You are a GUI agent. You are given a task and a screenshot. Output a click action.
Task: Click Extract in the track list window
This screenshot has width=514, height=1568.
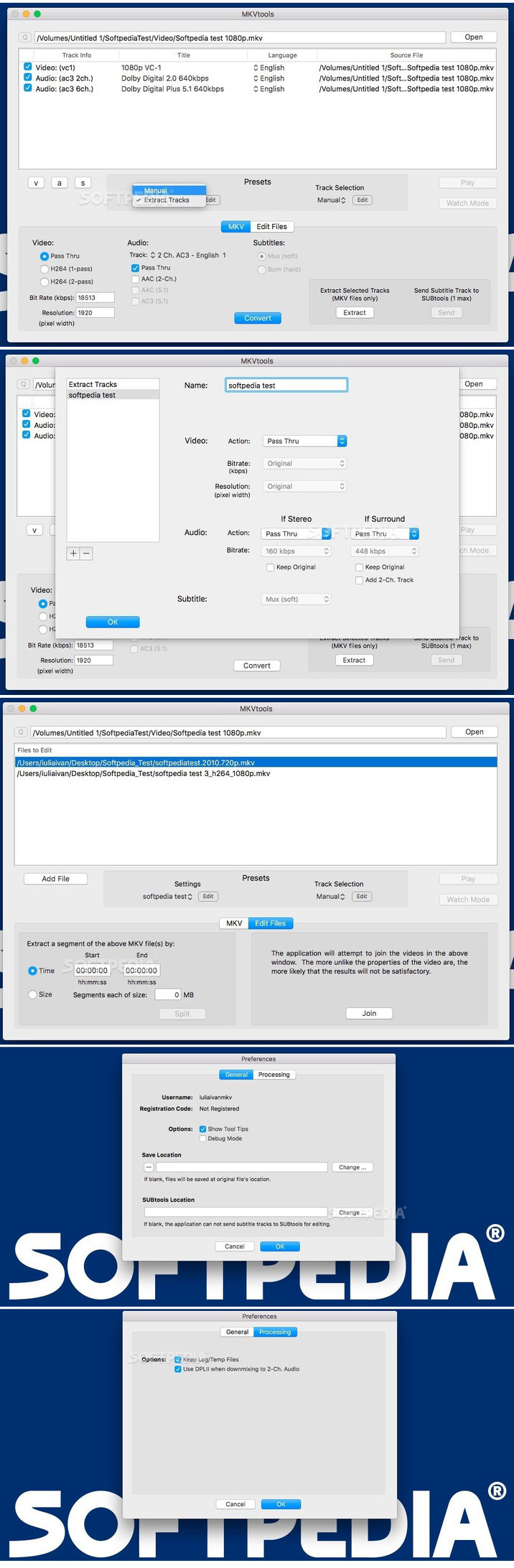coord(355,313)
